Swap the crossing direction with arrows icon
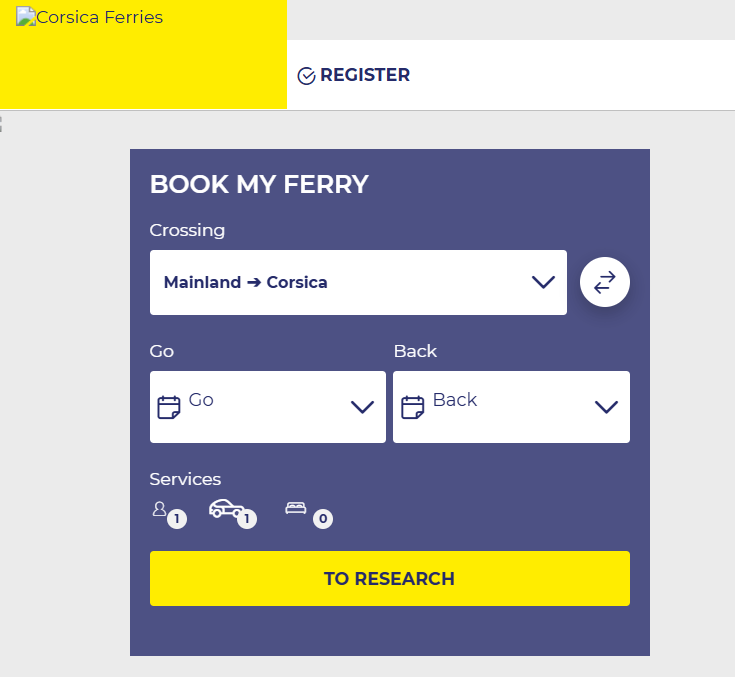This screenshot has width=735, height=677. (605, 283)
